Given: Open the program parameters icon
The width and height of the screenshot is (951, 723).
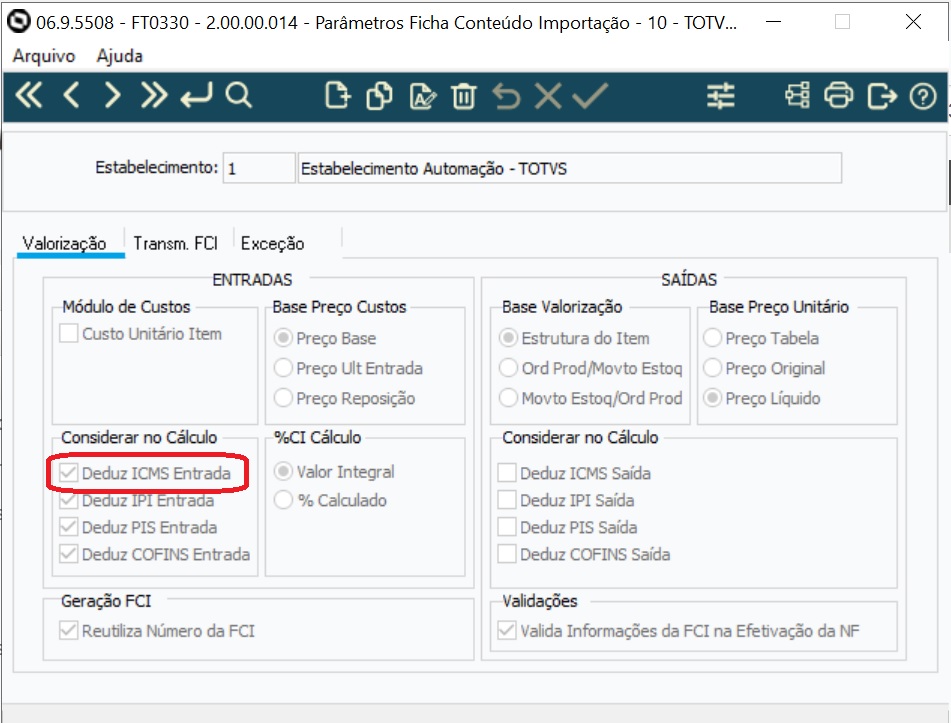Looking at the screenshot, I should click(720, 97).
